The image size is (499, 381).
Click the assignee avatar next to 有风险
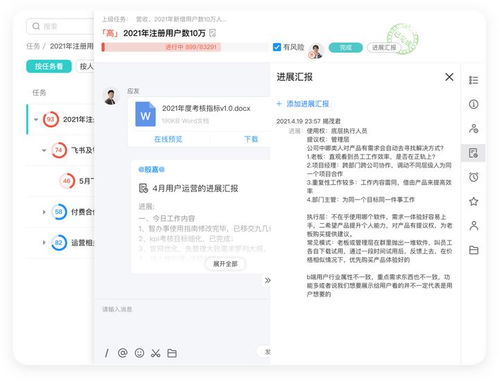click(315, 51)
